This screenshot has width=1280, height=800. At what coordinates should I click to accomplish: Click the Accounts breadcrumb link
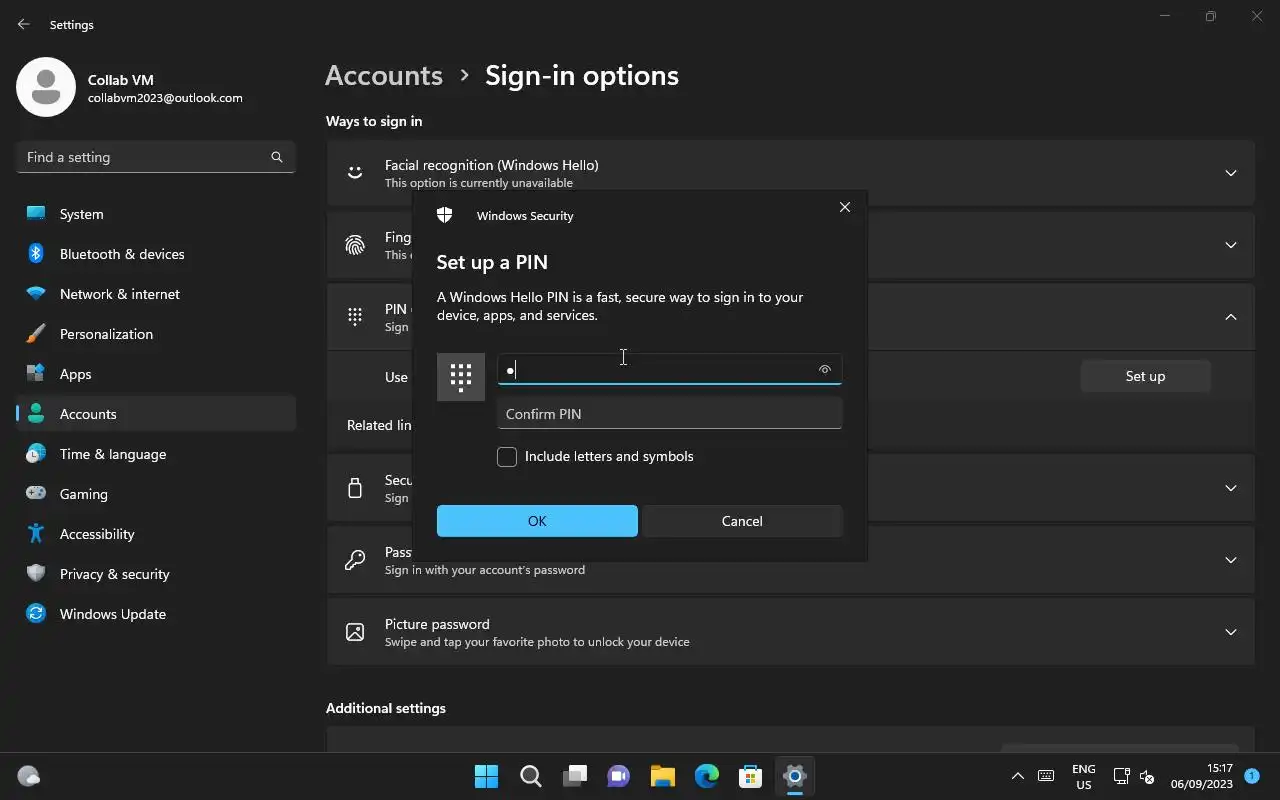[384, 75]
